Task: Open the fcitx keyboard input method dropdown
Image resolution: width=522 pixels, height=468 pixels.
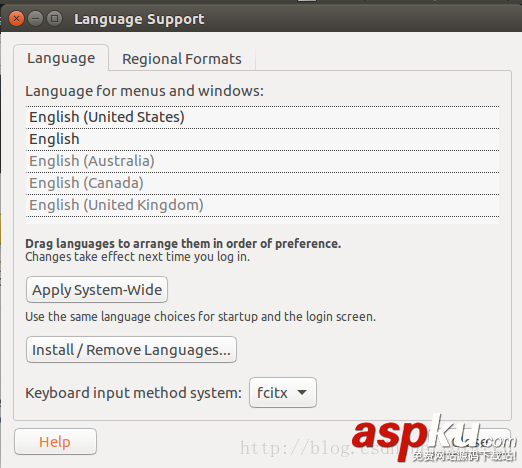Action: coord(283,393)
